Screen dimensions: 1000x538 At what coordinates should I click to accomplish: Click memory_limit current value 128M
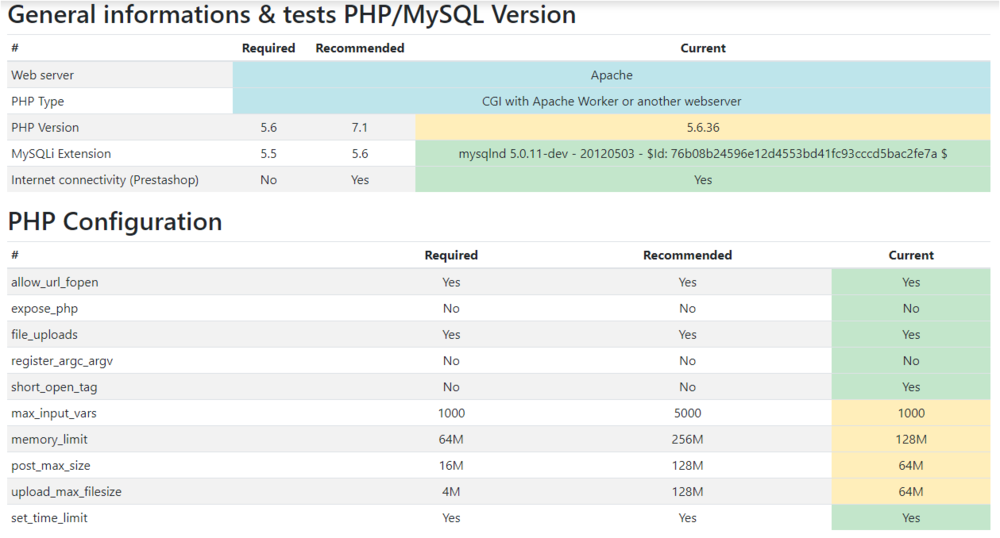(x=911, y=439)
